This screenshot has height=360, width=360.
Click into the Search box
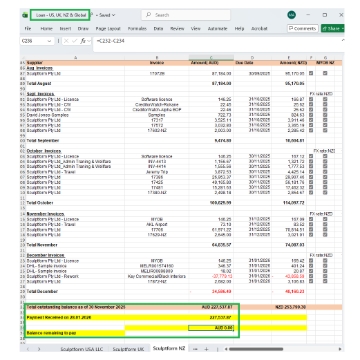tap(186, 15)
